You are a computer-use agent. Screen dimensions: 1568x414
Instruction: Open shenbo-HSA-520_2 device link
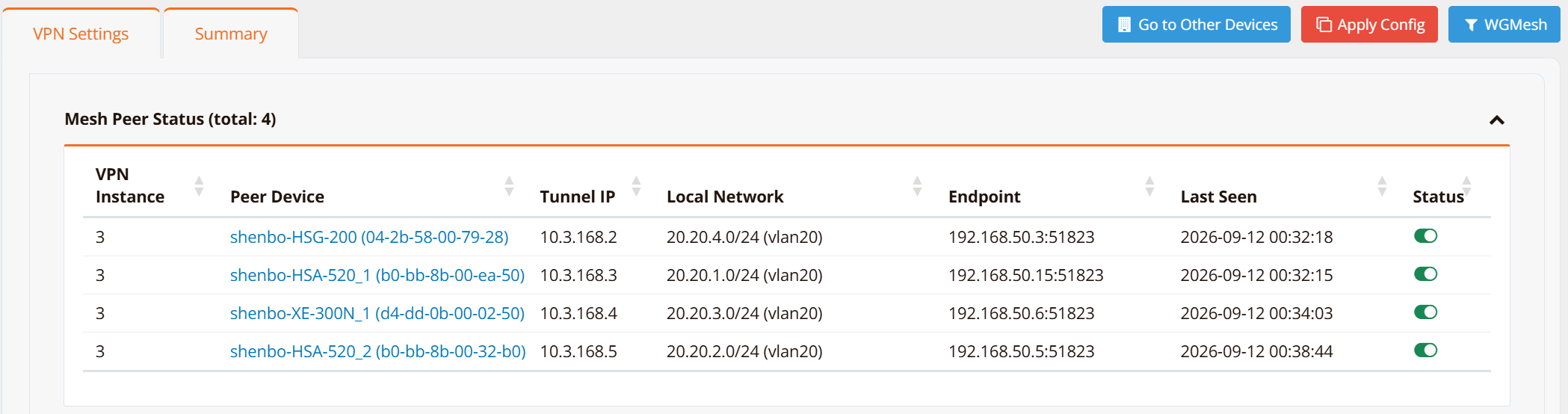pyautogui.click(x=377, y=351)
